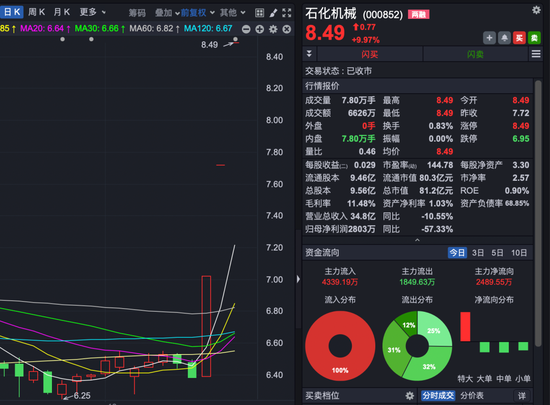This screenshot has height=405, width=550.
Task: Click the stock code (000852)
Action: click(x=383, y=15)
